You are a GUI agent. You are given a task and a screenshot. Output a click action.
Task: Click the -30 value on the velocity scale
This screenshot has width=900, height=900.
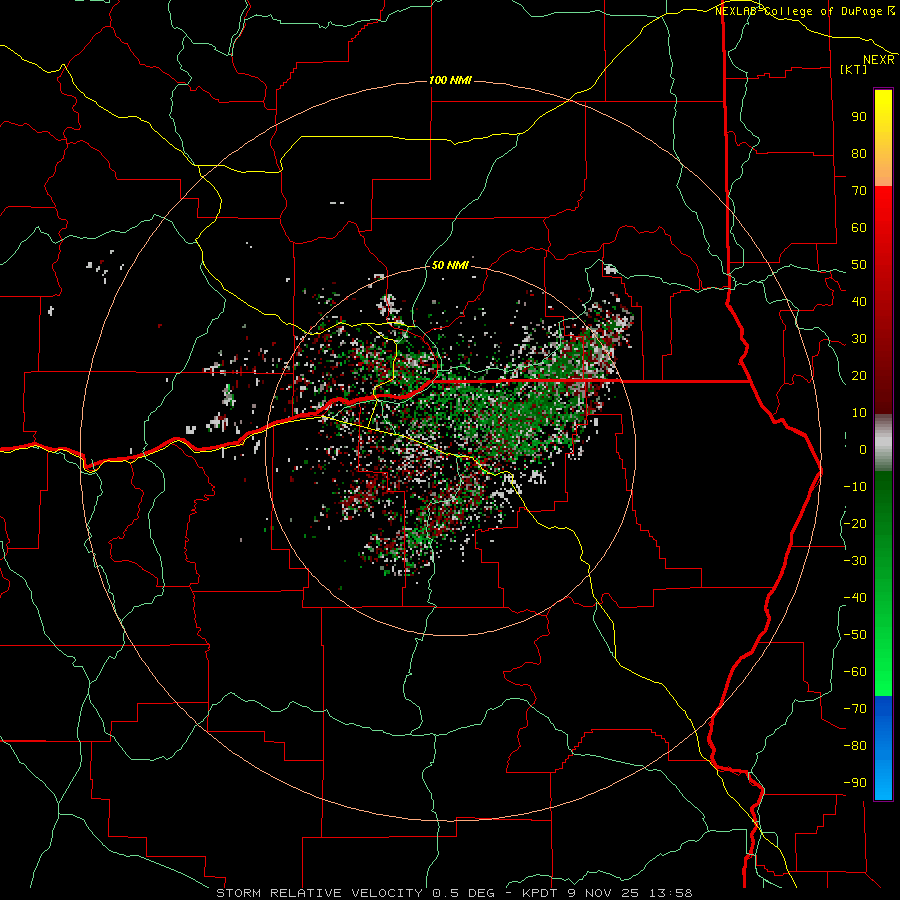855,561
